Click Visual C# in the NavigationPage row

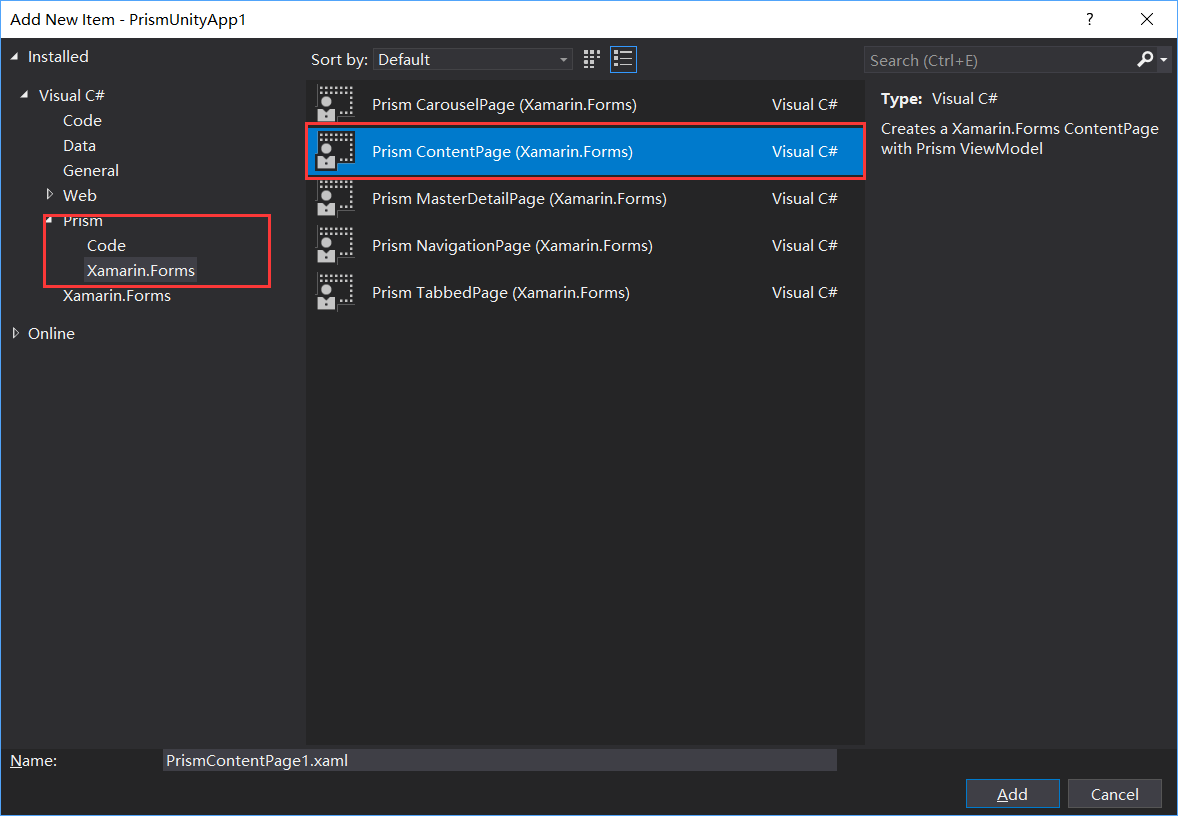805,246
